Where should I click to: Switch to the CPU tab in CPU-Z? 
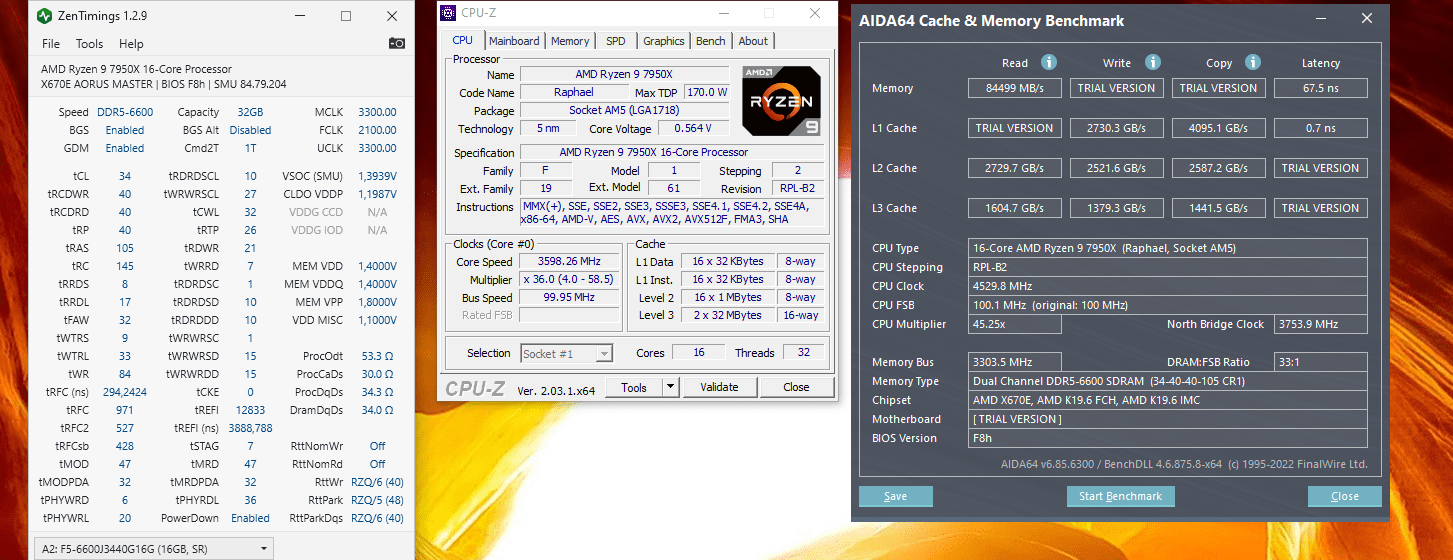pos(462,40)
